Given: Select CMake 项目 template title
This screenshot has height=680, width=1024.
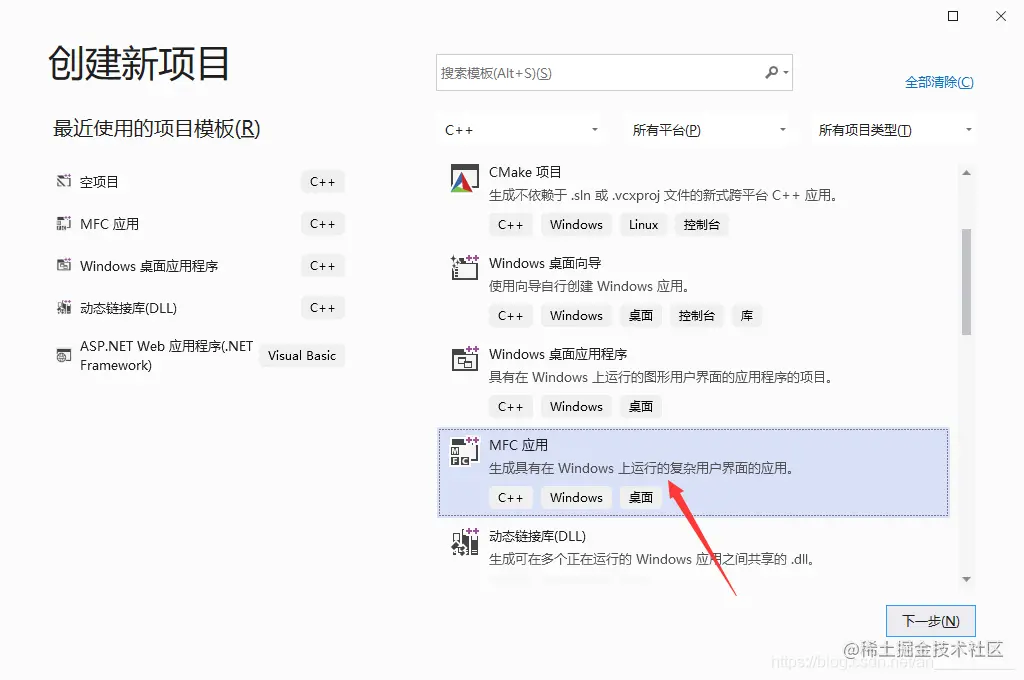Looking at the screenshot, I should point(525,172).
